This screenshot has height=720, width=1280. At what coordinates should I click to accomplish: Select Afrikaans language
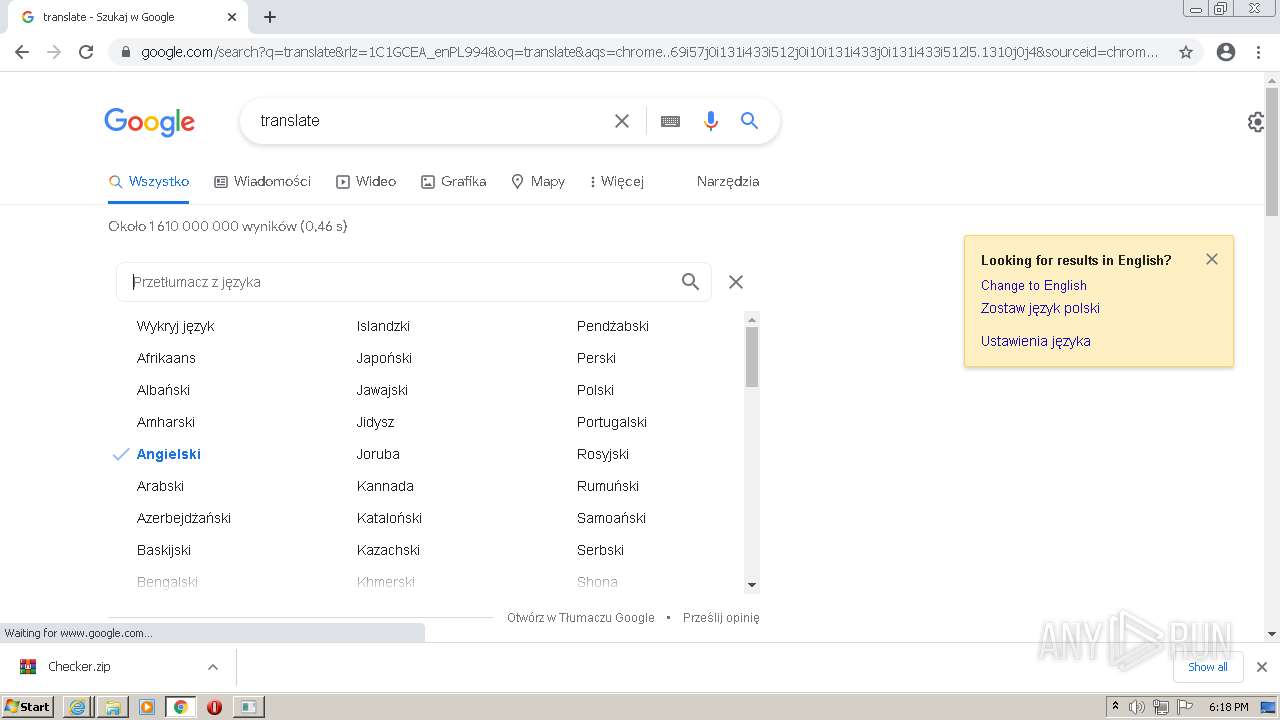click(x=166, y=358)
